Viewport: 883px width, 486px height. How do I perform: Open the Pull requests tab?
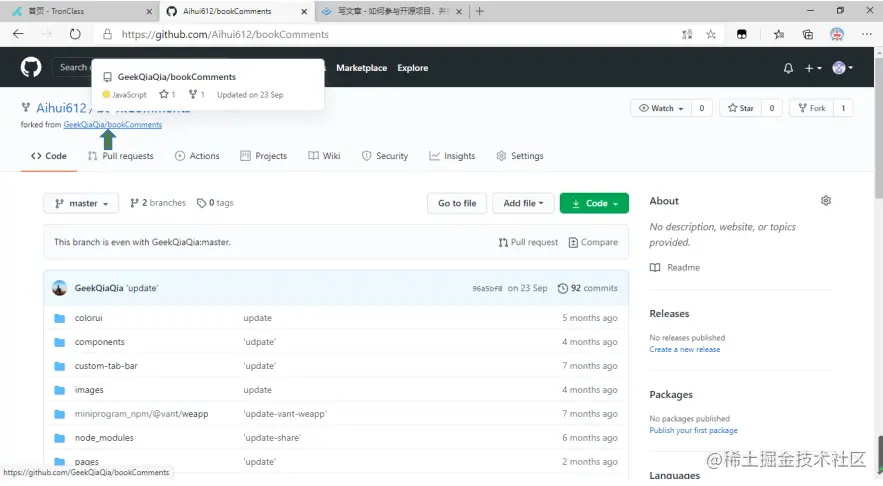[x=121, y=156]
